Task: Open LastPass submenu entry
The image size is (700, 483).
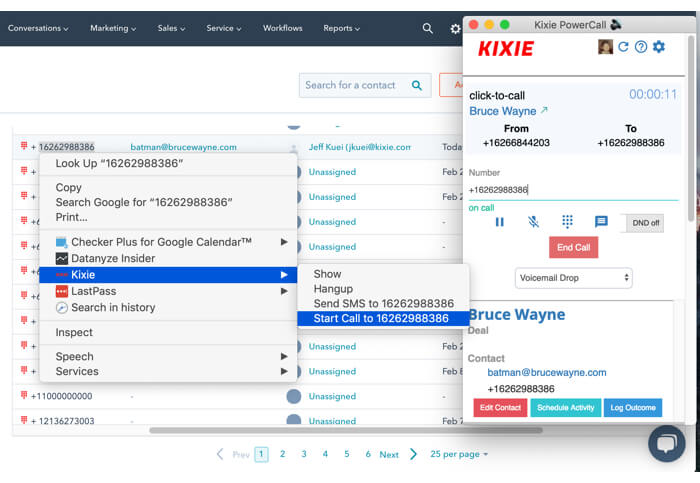Action: (168, 291)
